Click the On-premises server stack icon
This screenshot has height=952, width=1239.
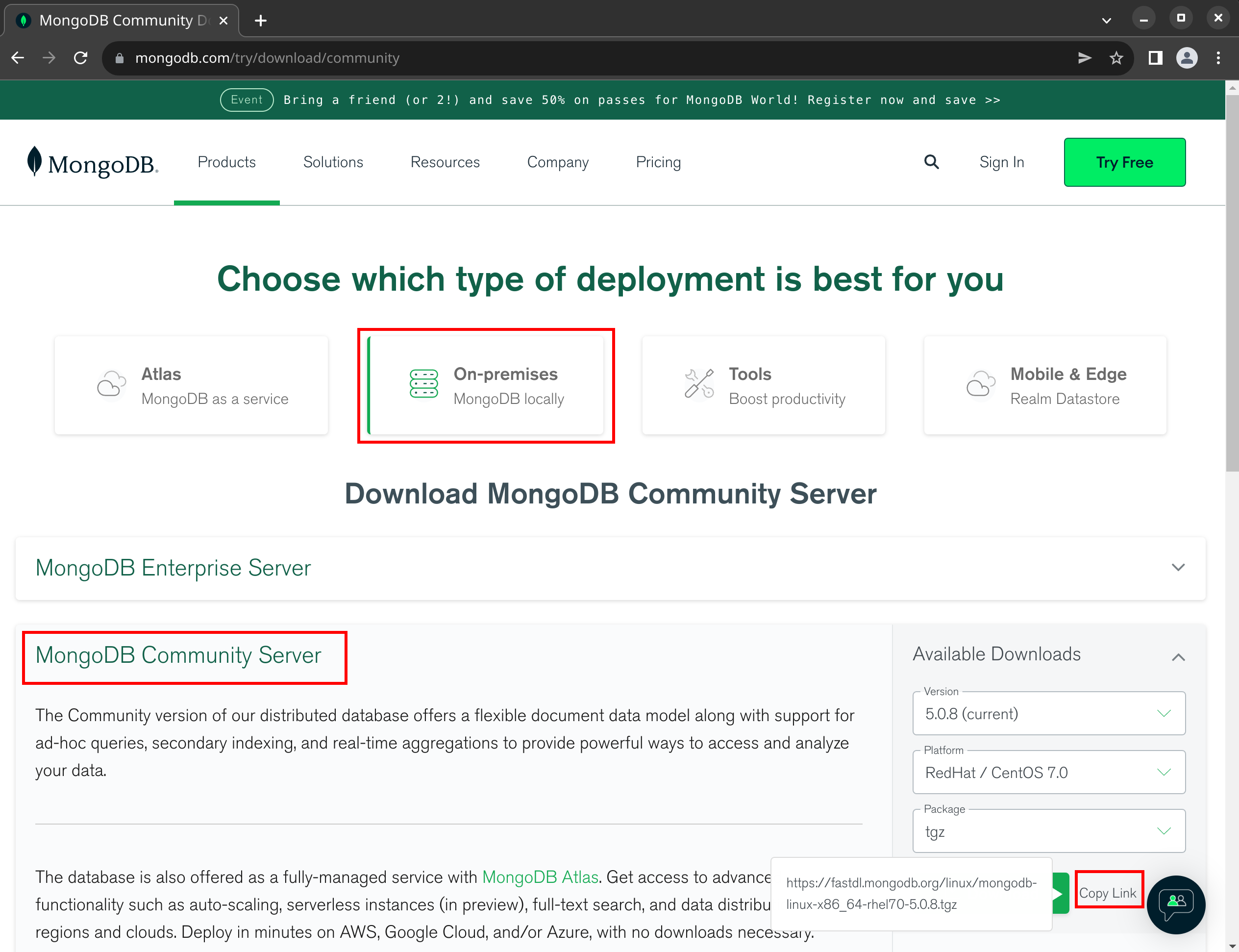424,384
